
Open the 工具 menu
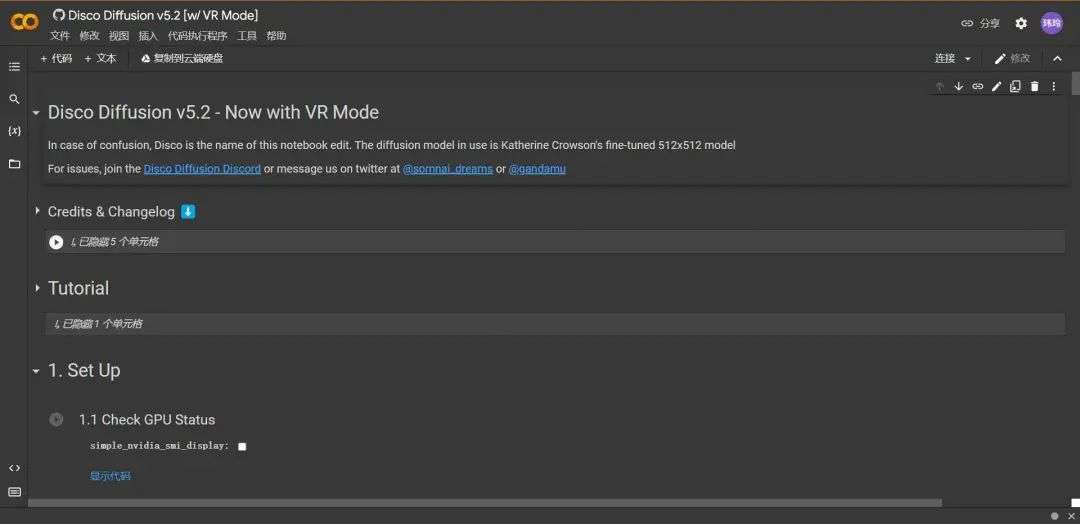tap(247, 36)
